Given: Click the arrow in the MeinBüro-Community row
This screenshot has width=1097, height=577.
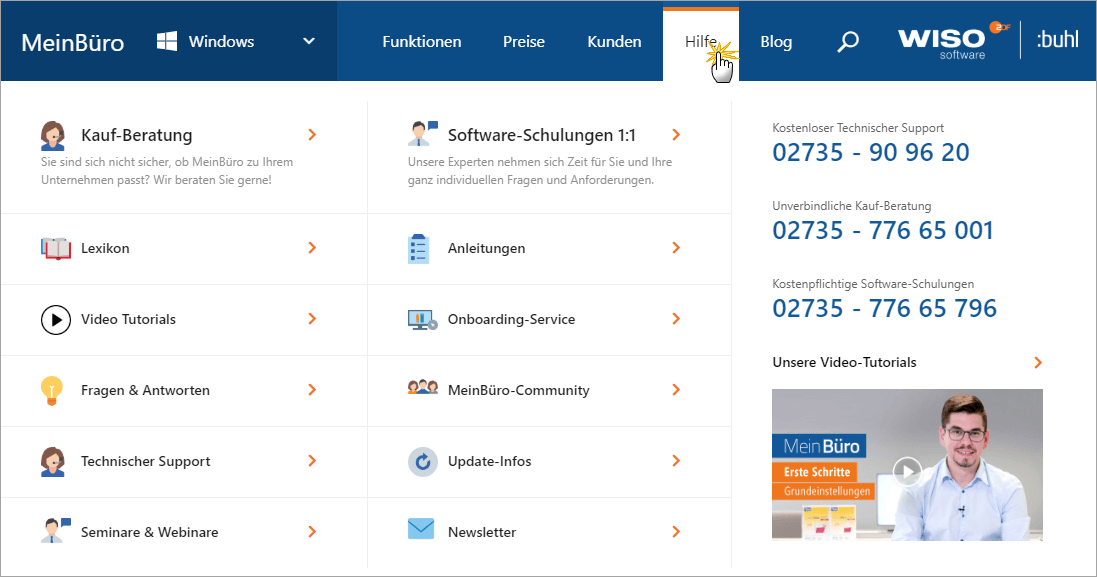Looking at the screenshot, I should pyautogui.click(x=676, y=390).
